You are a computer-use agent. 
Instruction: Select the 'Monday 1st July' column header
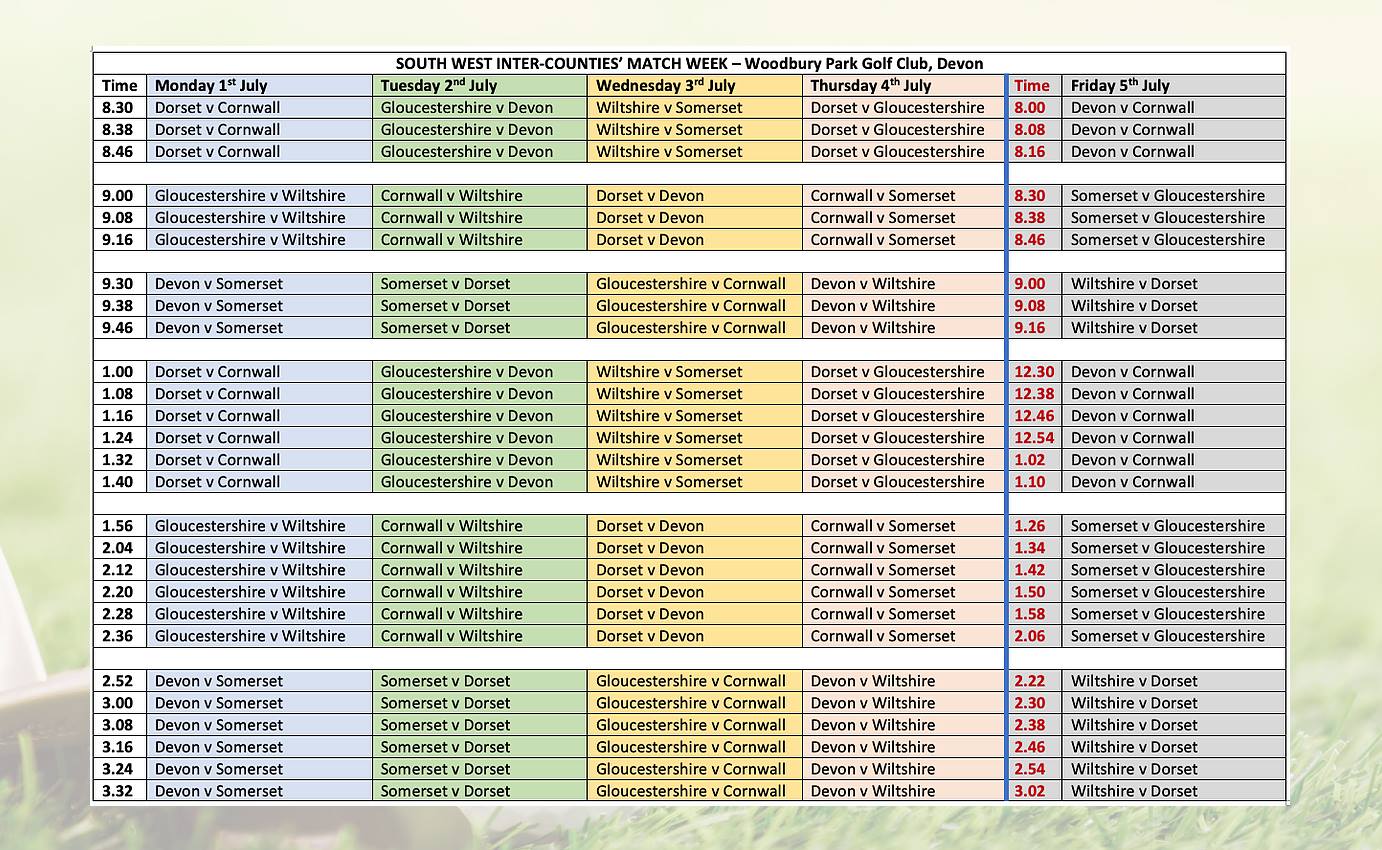pyautogui.click(x=260, y=85)
